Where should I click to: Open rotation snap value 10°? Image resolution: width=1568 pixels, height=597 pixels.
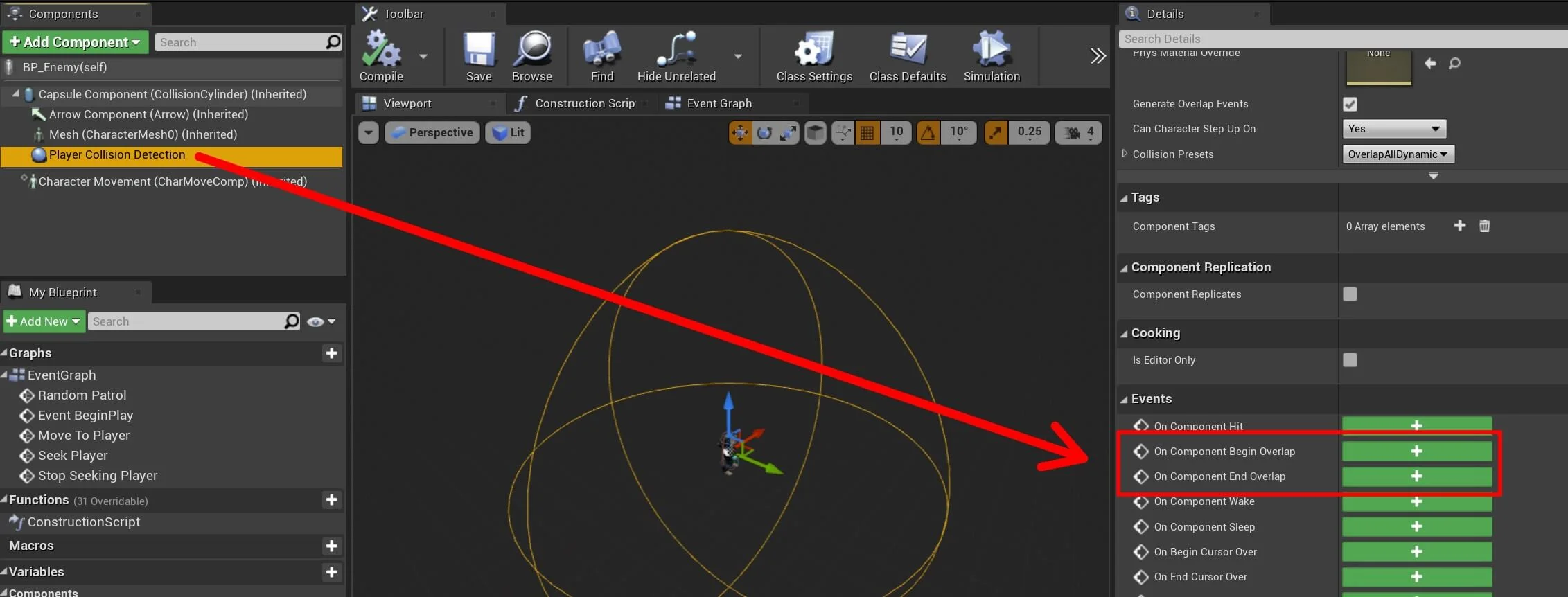click(959, 132)
